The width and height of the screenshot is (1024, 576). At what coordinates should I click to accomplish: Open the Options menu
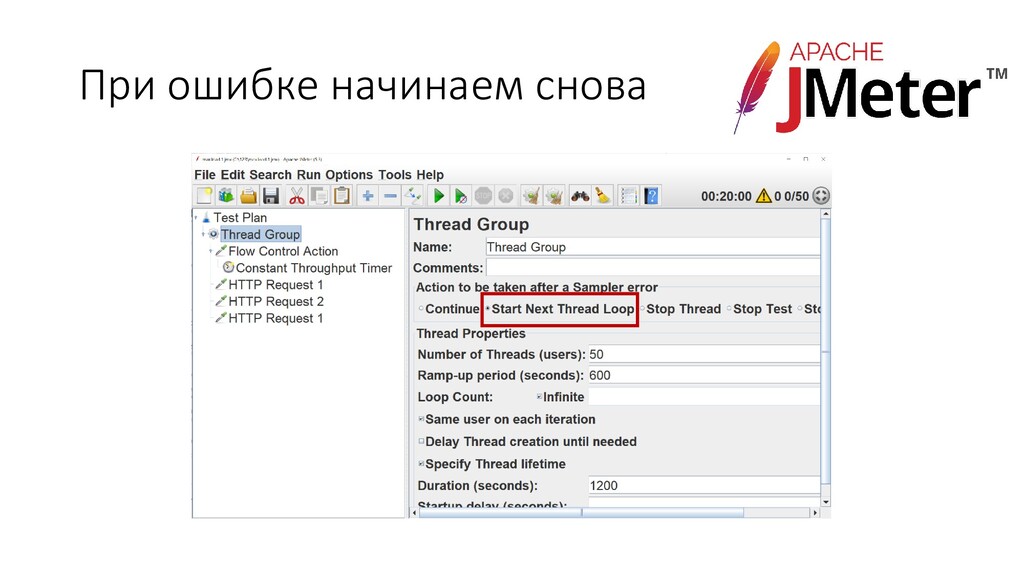point(349,174)
